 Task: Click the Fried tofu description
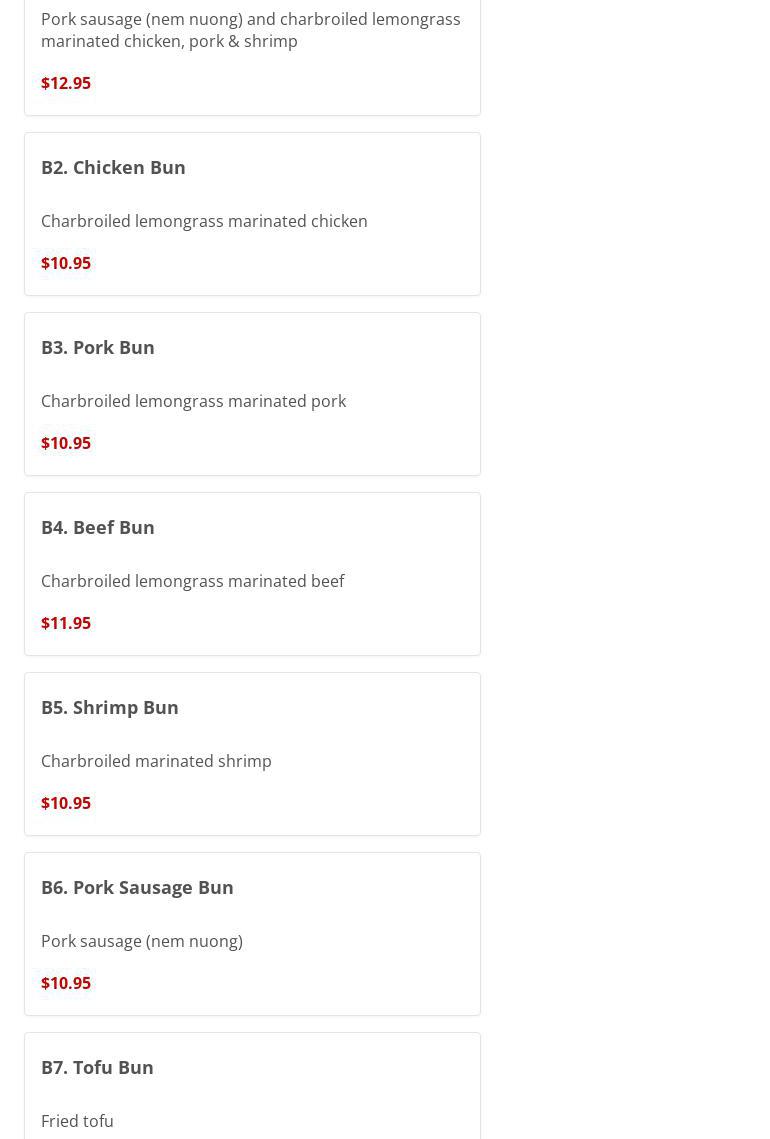77,1121
